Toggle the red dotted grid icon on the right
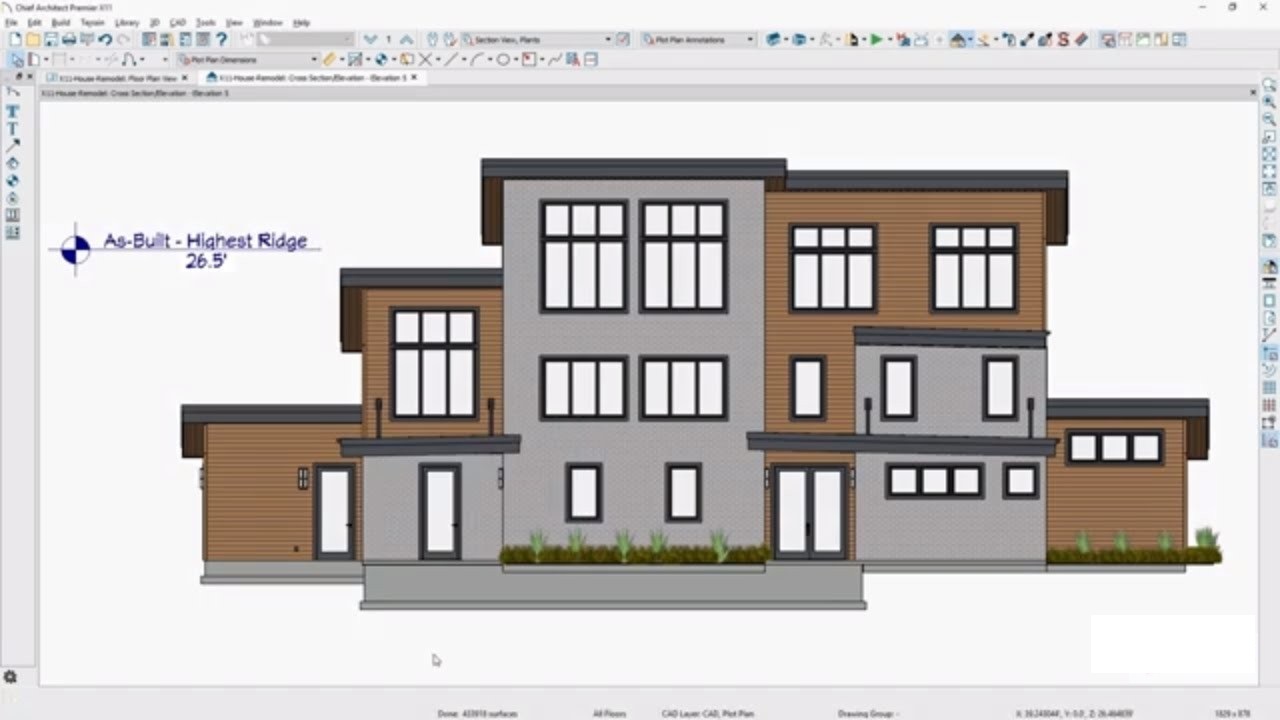 coord(1270,404)
